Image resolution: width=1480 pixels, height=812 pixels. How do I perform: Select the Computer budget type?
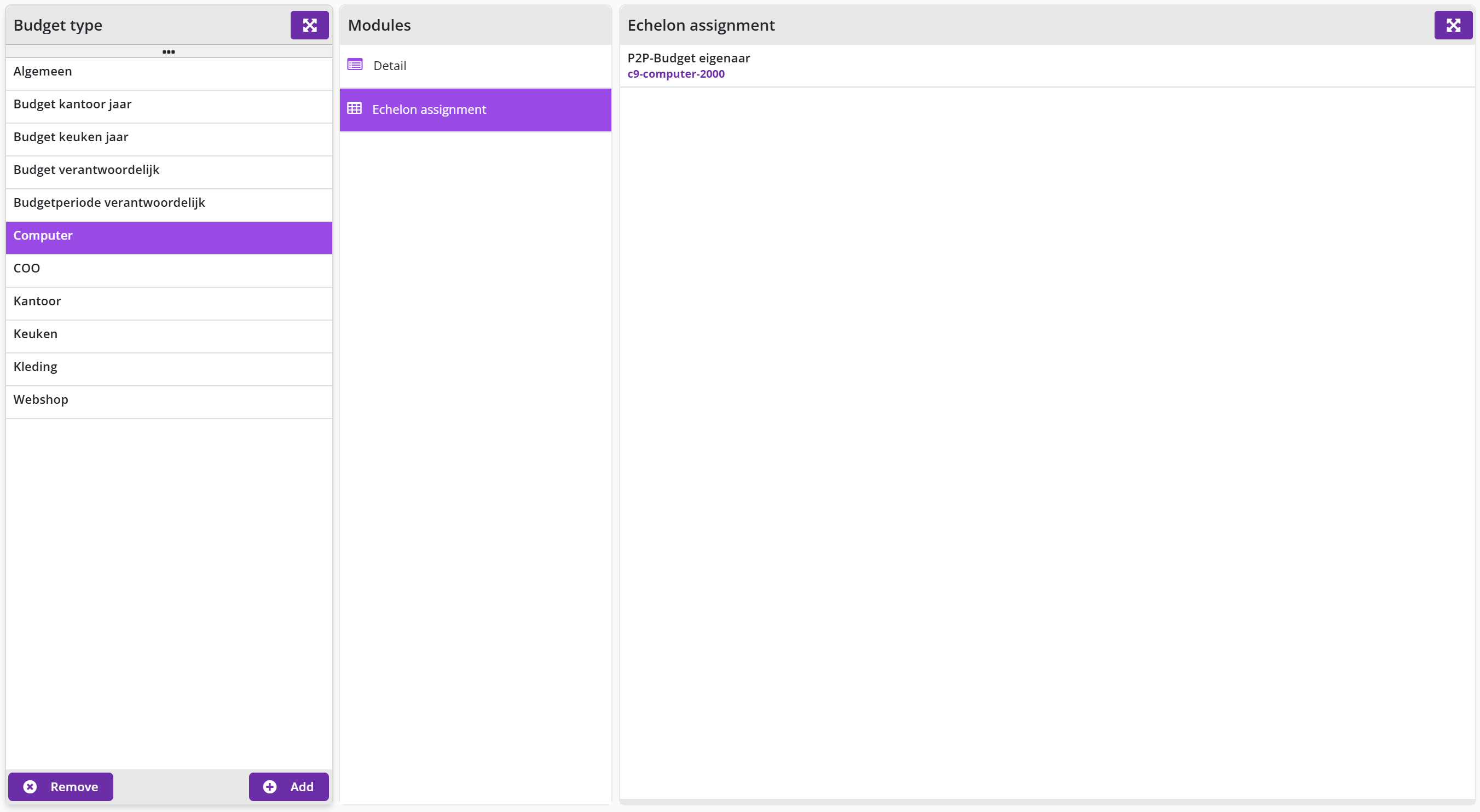(169, 237)
